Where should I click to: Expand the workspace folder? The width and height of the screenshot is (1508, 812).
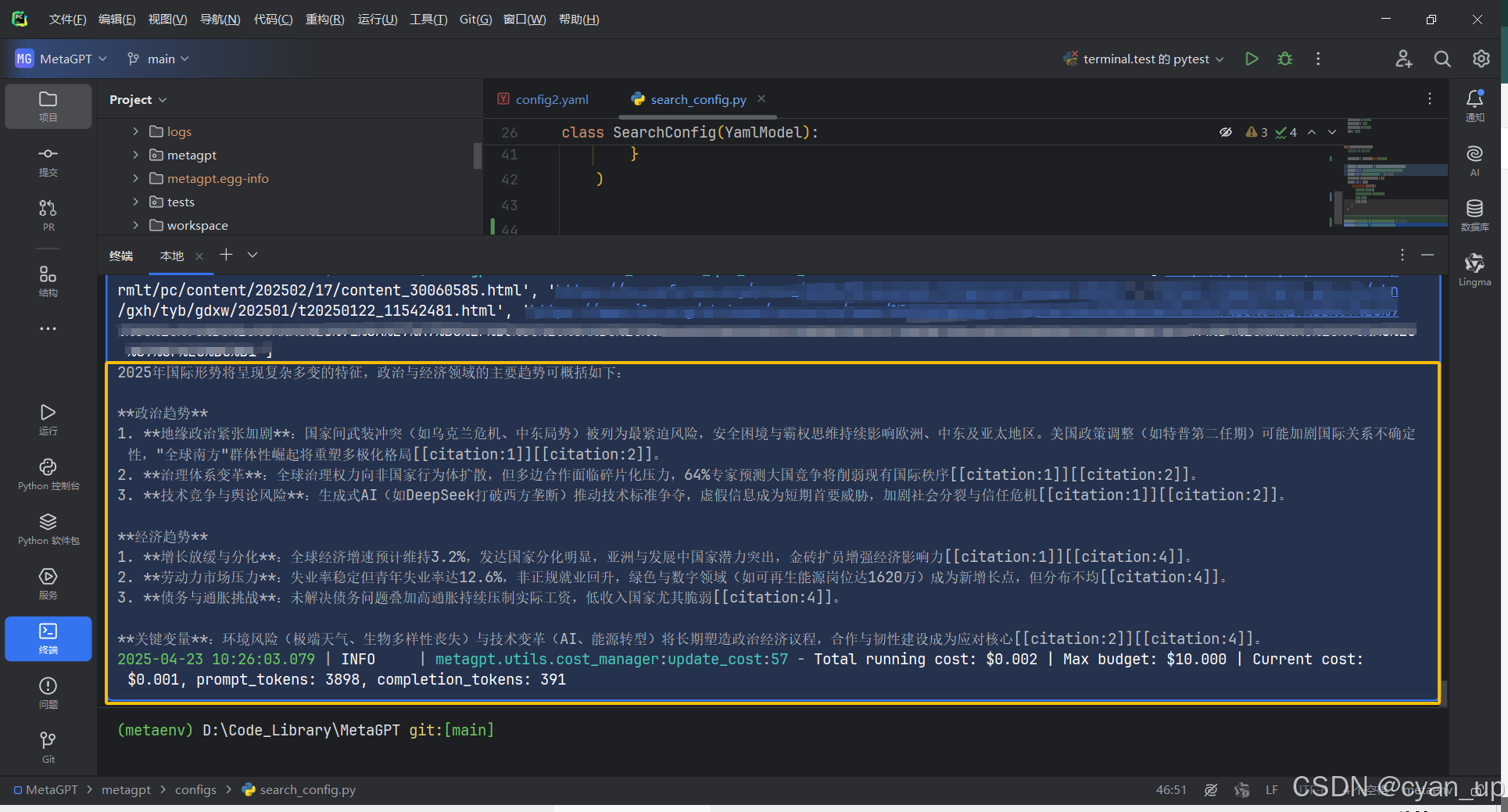click(135, 225)
